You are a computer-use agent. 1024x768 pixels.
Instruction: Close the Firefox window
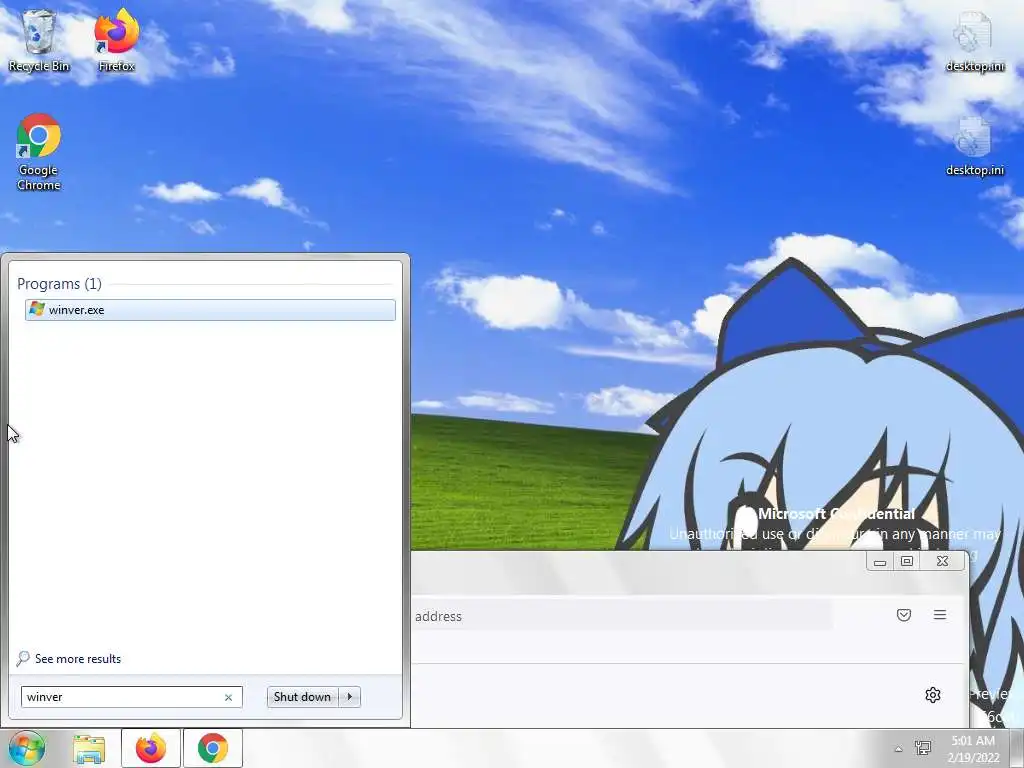point(942,562)
